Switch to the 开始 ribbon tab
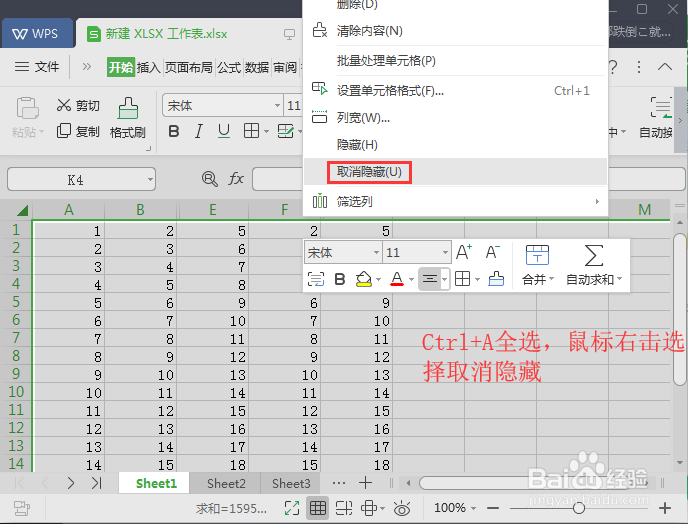This screenshot has width=688, height=524. (121, 68)
